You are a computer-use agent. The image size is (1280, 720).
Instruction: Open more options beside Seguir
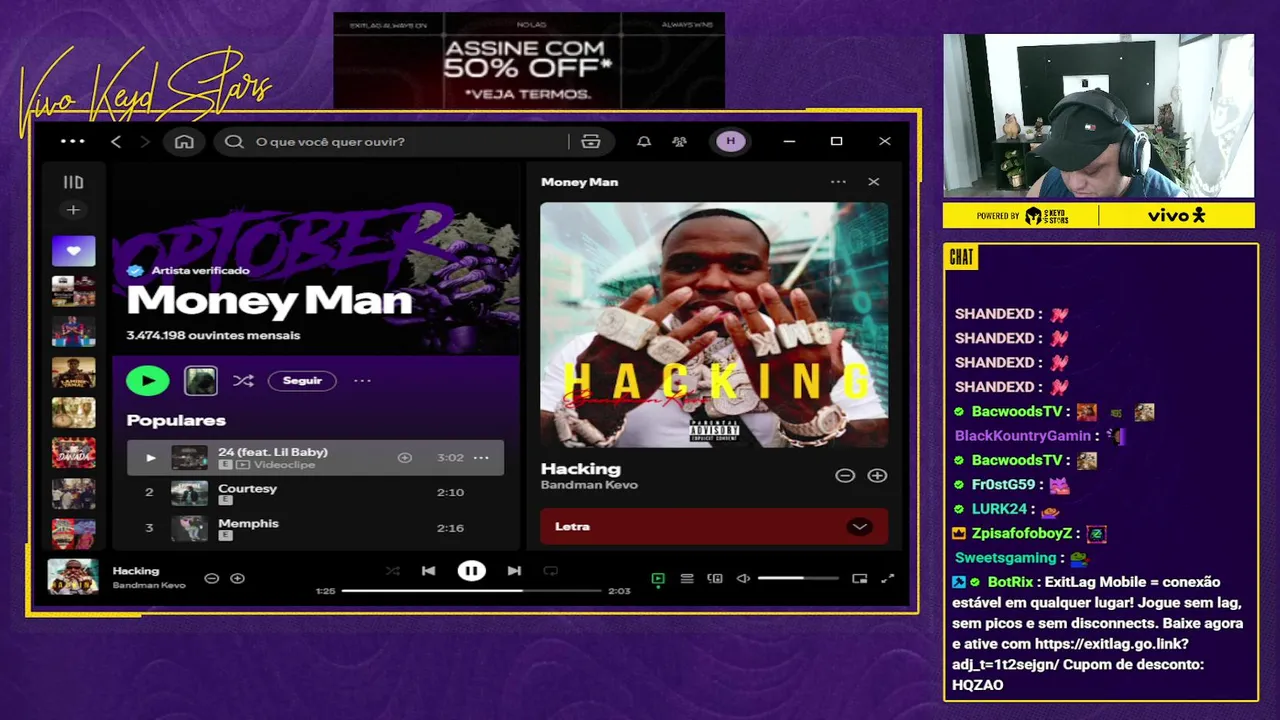point(362,380)
